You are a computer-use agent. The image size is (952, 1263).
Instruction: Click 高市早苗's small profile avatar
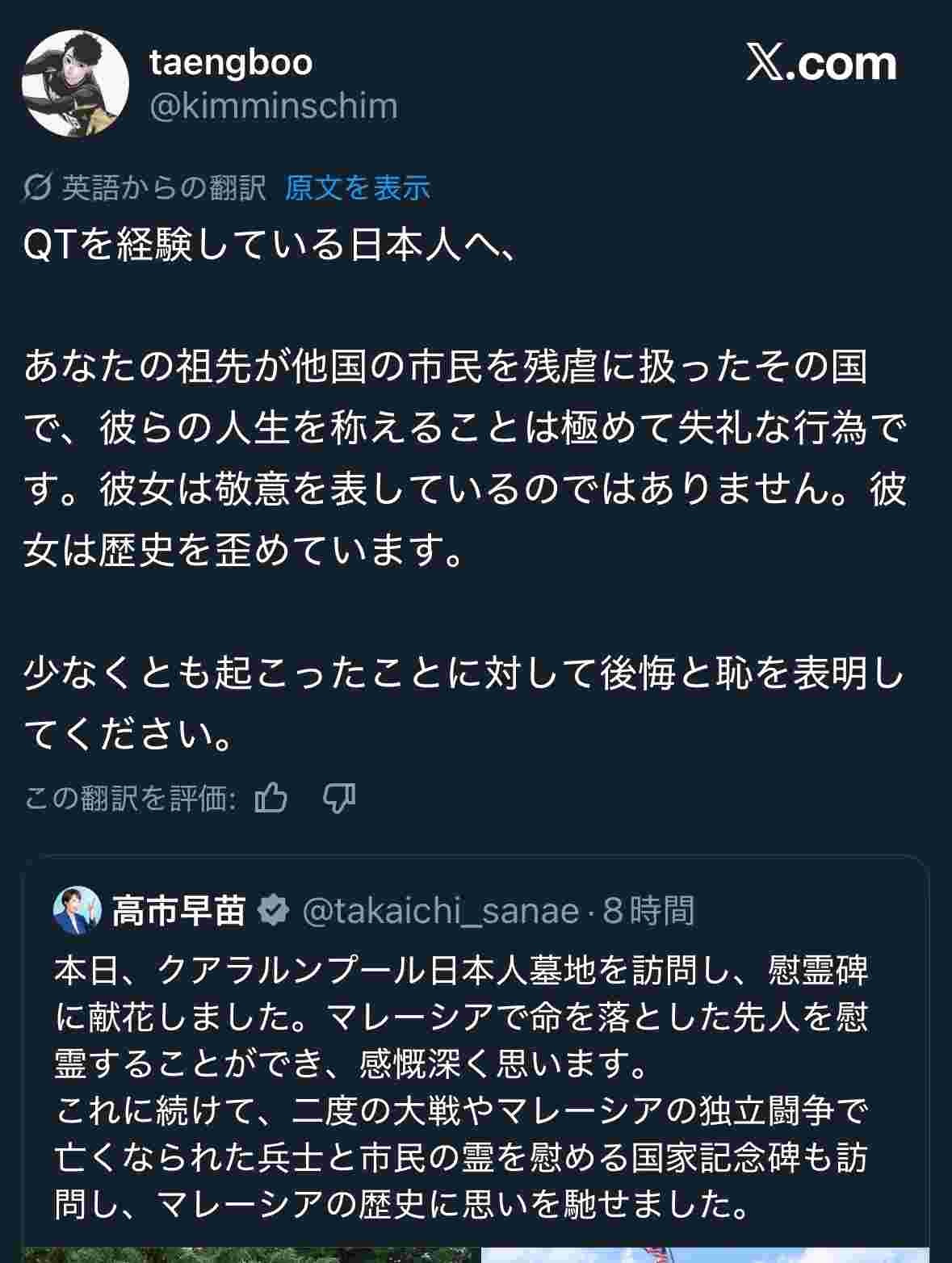78,910
